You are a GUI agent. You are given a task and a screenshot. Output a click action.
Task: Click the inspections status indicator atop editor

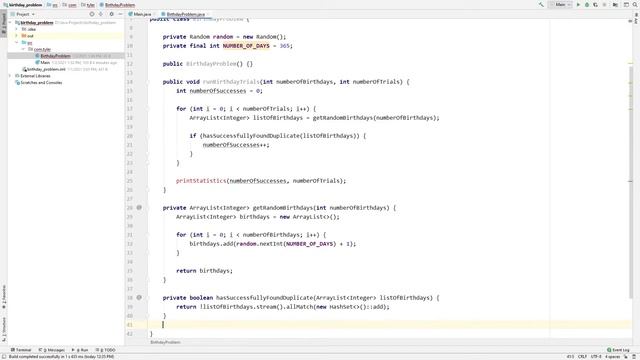(x=630, y=20)
